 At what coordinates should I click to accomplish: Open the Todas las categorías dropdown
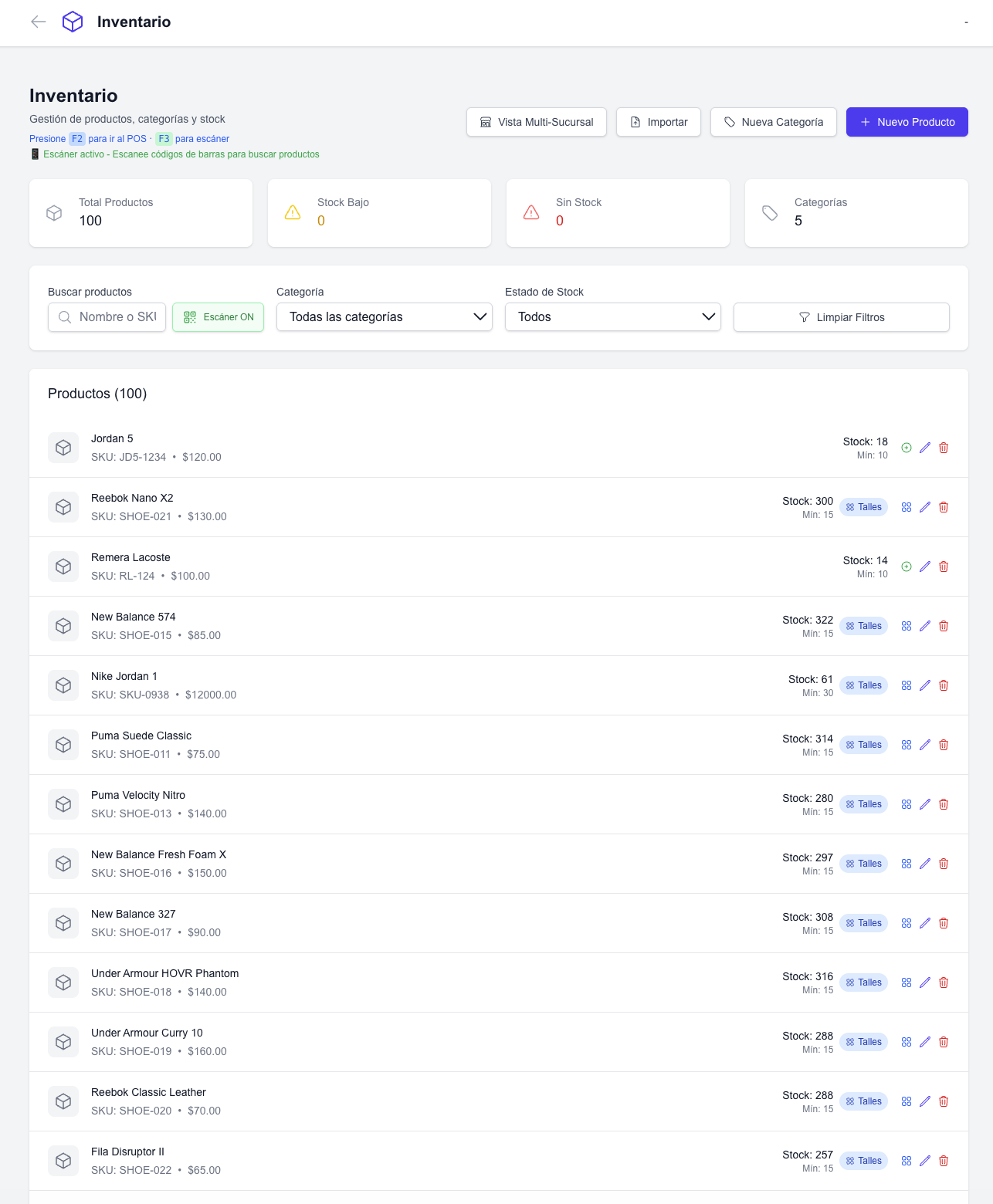click(x=384, y=317)
